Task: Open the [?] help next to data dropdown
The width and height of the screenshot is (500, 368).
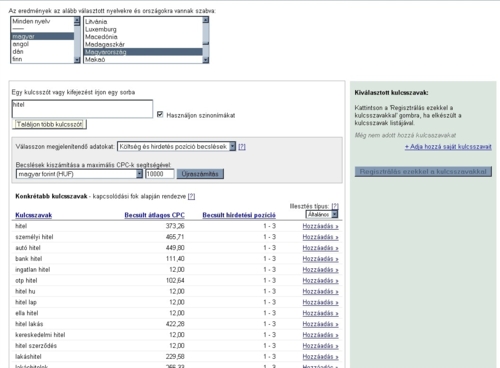Action: (242, 147)
